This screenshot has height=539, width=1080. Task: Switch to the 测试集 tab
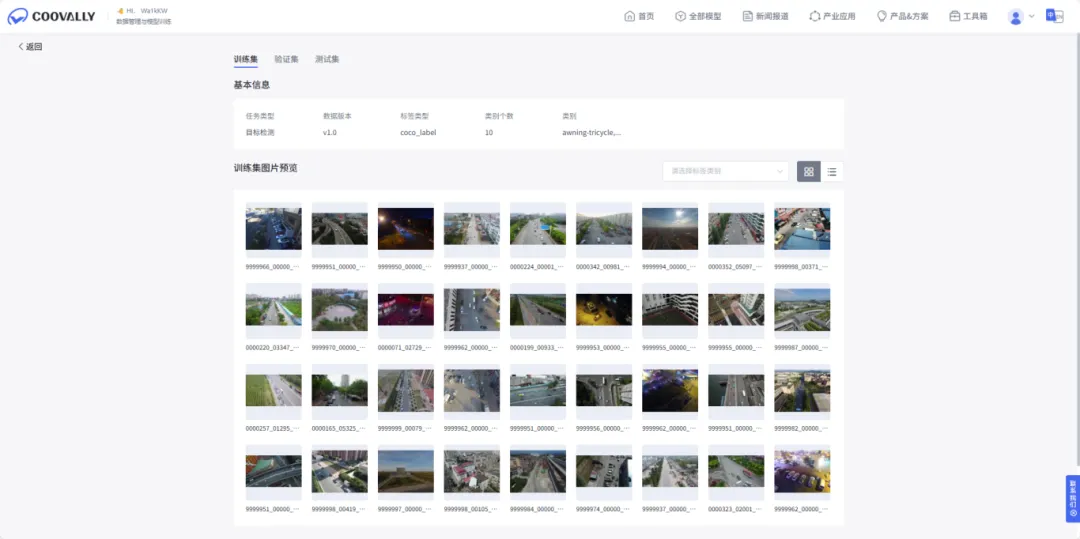pos(327,59)
